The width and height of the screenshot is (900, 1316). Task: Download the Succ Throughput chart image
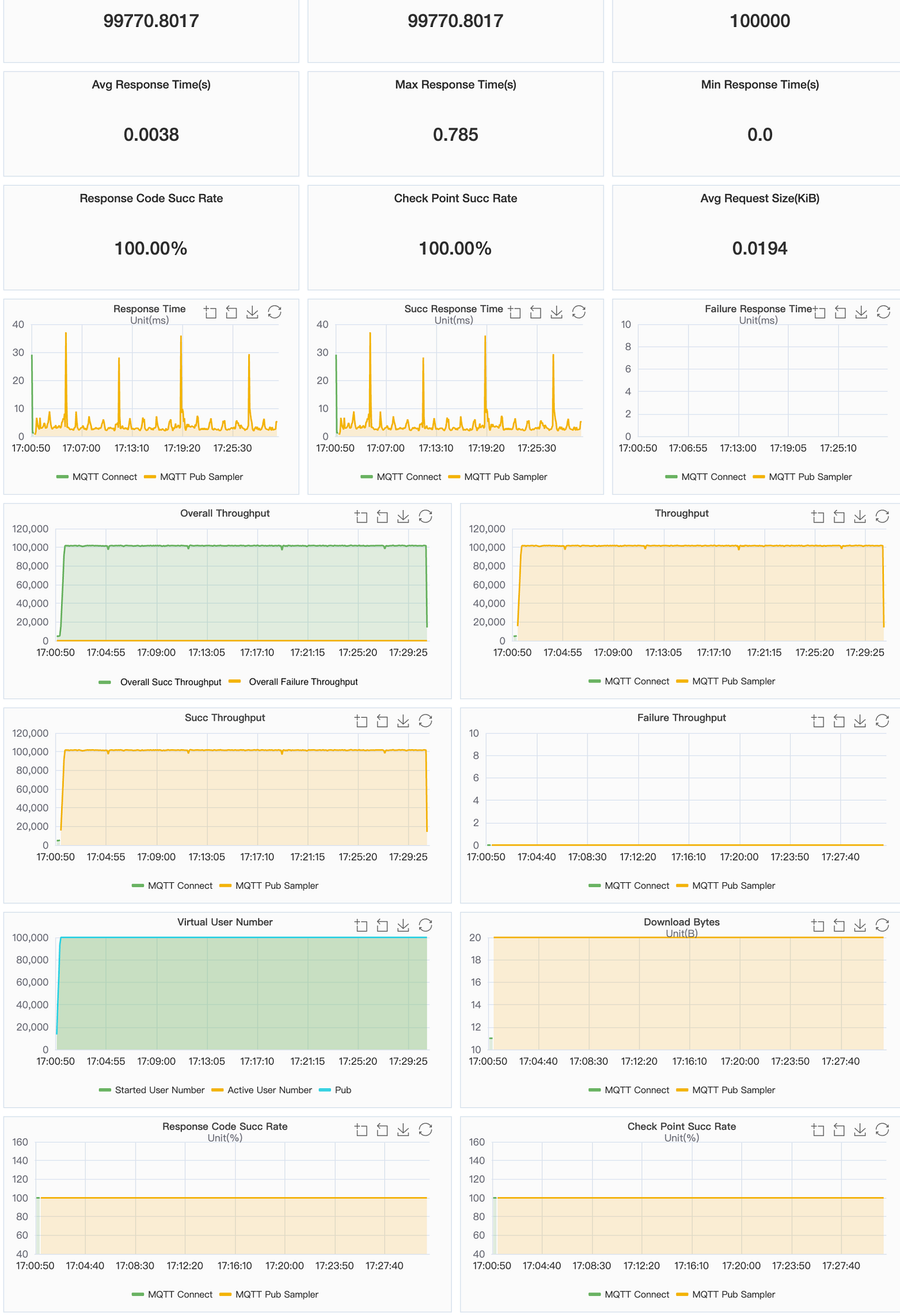point(403,721)
